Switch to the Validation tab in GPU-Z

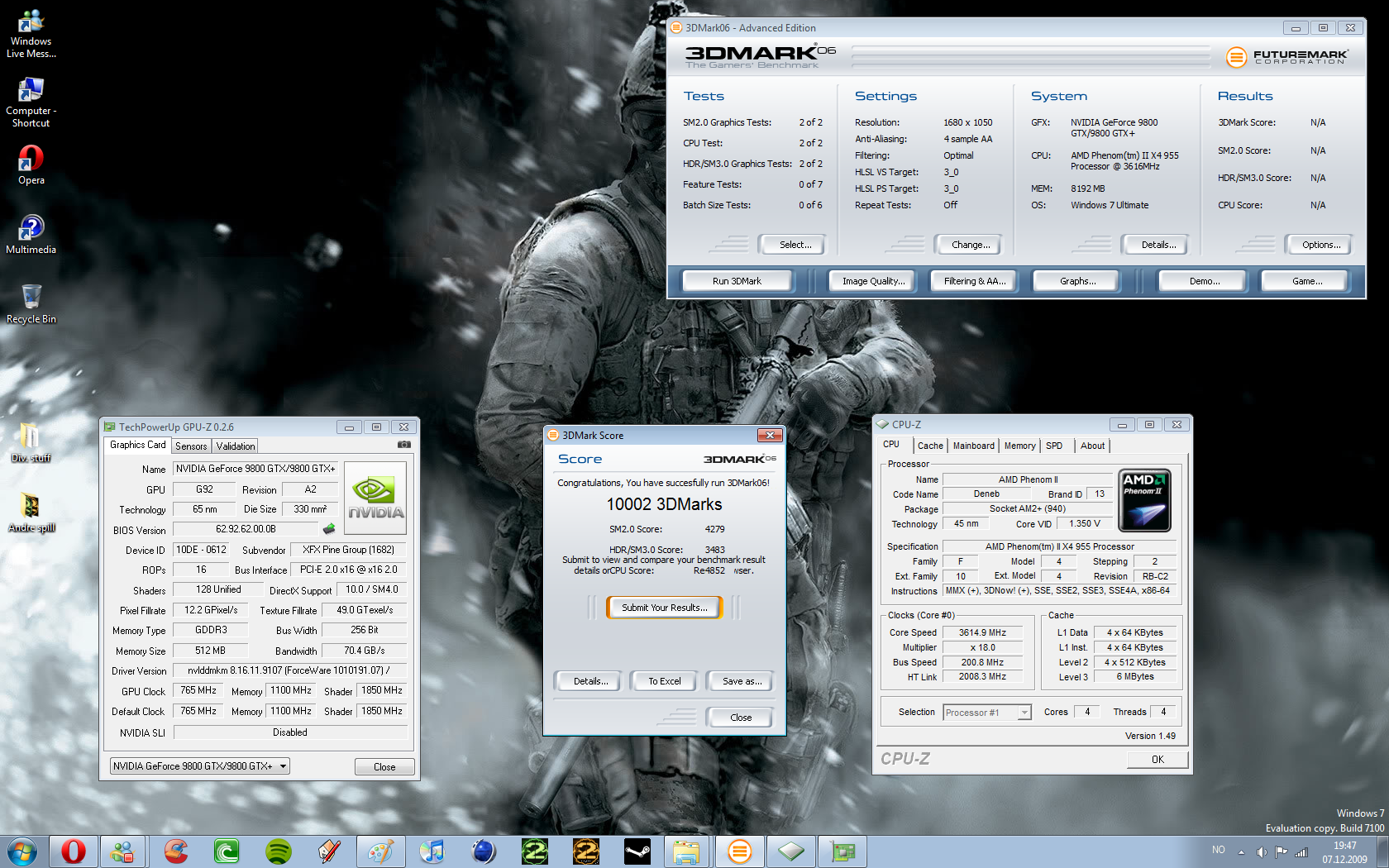point(236,446)
